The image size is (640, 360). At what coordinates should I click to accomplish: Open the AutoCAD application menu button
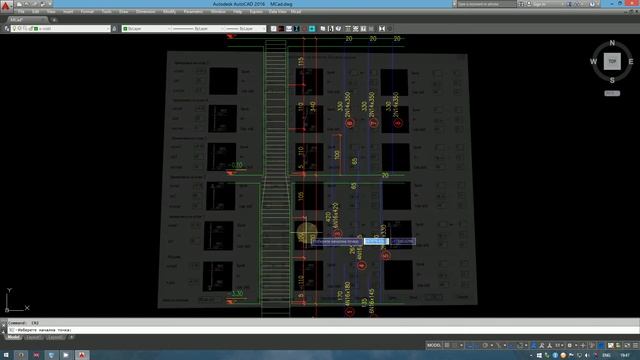click(6, 6)
